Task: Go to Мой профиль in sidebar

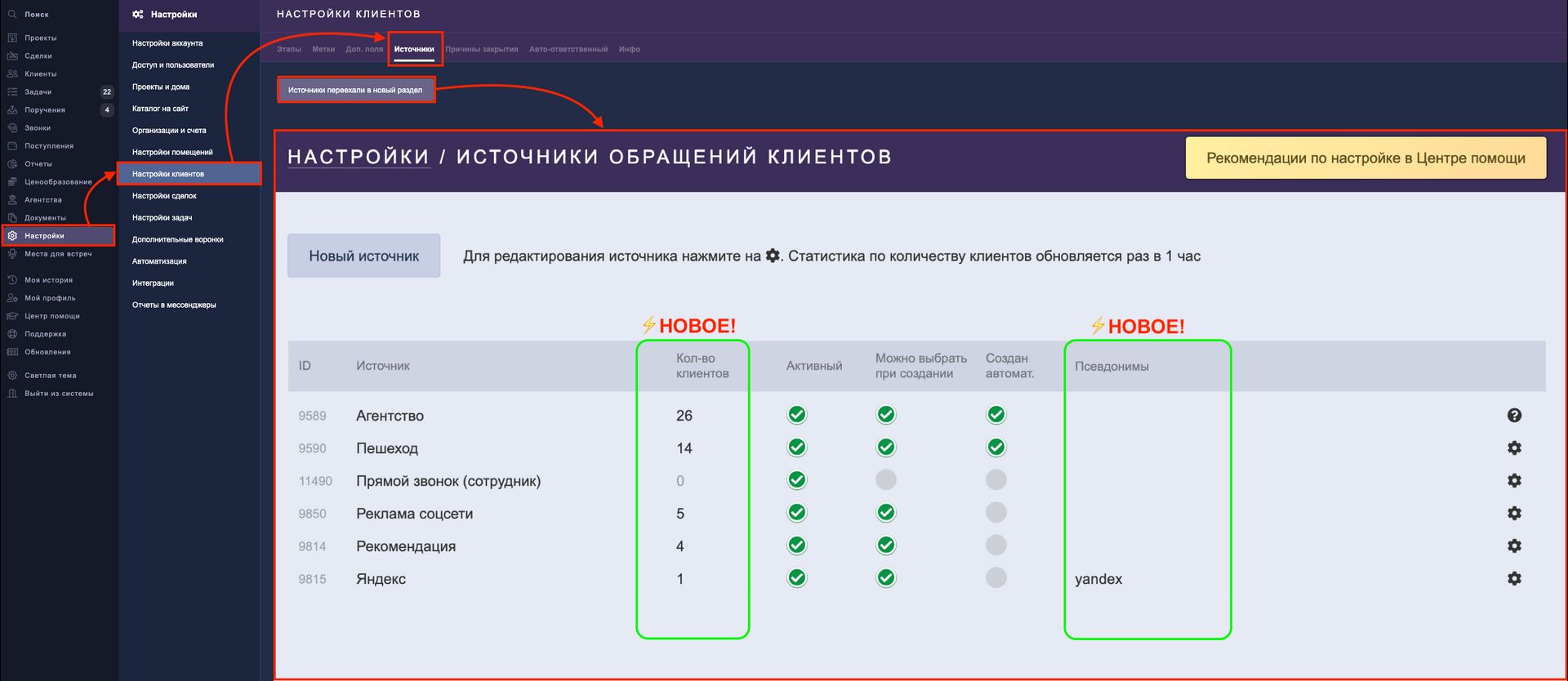Action: pos(49,297)
